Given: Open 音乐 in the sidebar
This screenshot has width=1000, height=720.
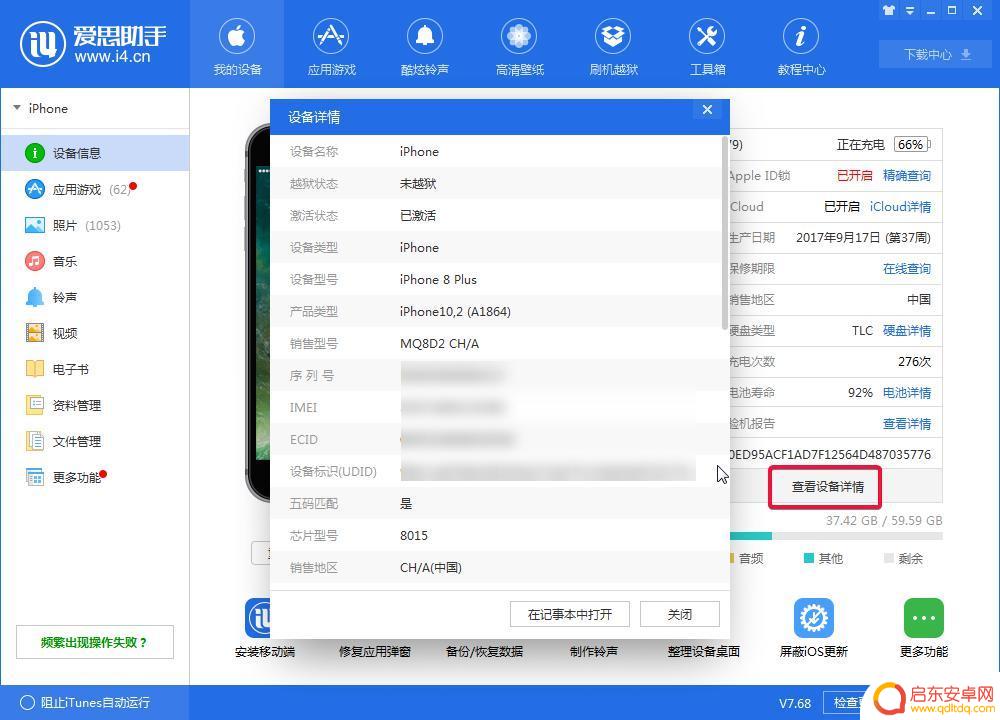Looking at the screenshot, I should [x=95, y=261].
